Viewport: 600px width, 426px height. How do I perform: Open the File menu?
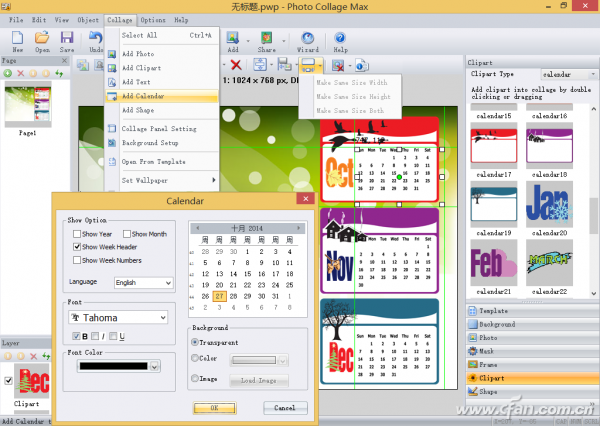pos(16,20)
